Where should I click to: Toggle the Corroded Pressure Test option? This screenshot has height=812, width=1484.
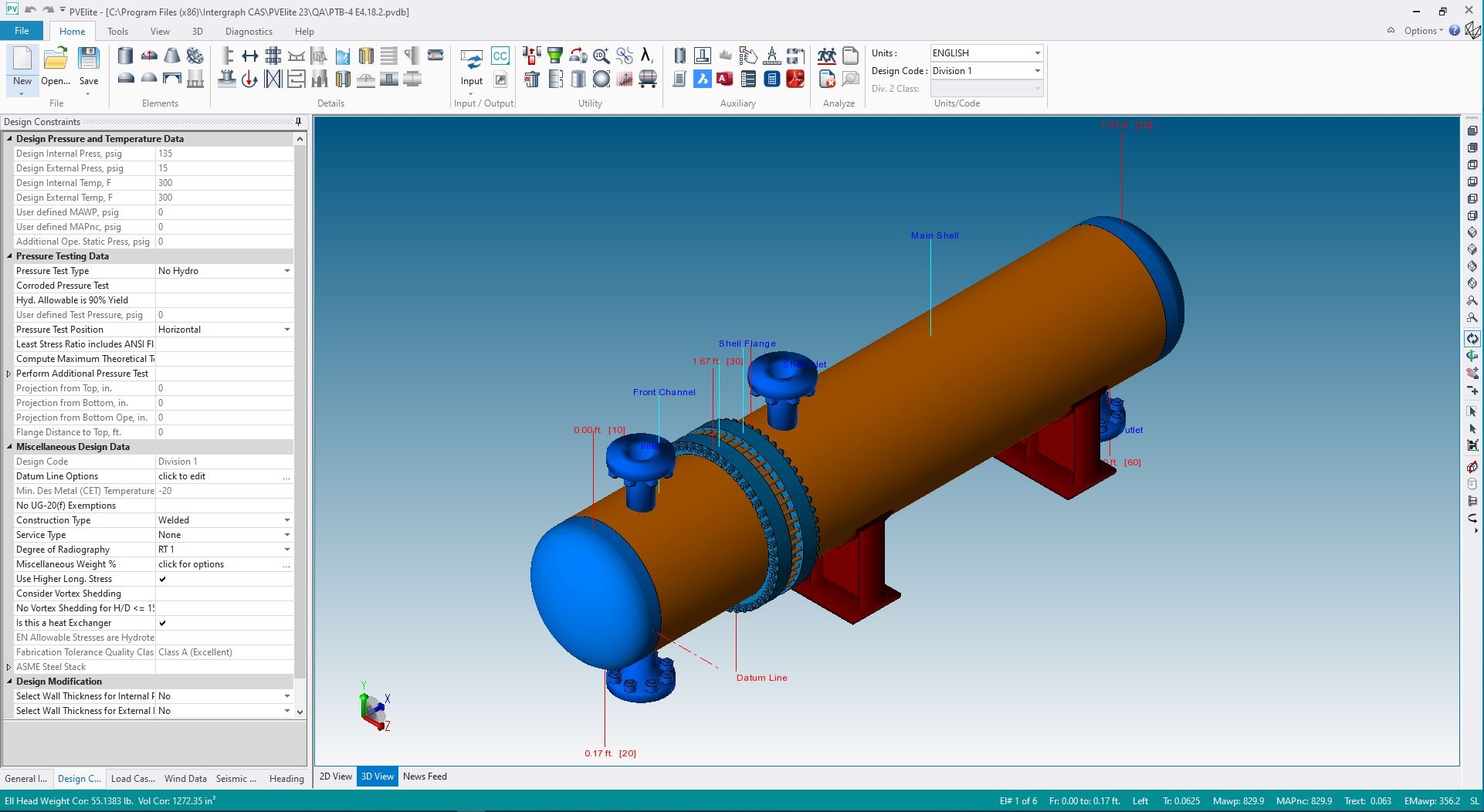(x=224, y=286)
